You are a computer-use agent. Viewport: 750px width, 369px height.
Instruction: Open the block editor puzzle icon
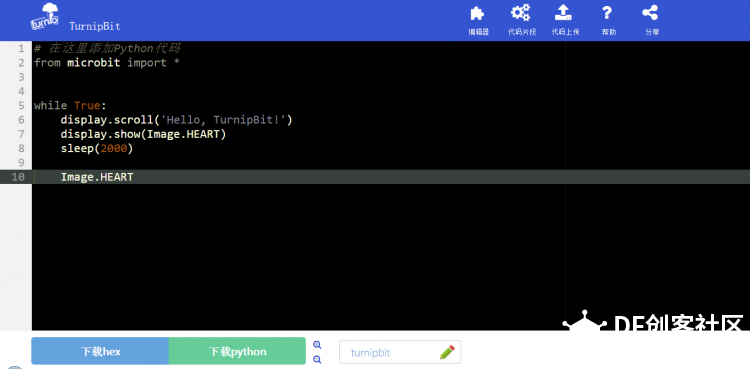click(477, 13)
